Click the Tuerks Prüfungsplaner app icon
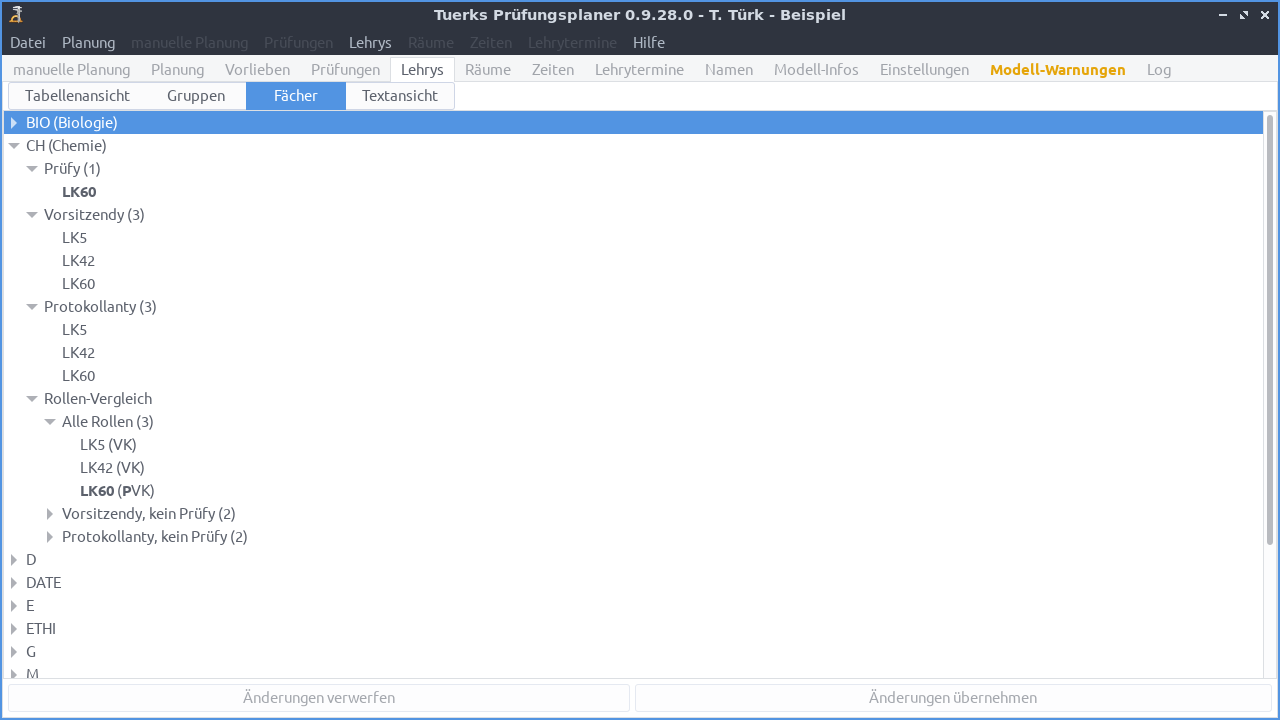1280x720 pixels. click(x=15, y=14)
